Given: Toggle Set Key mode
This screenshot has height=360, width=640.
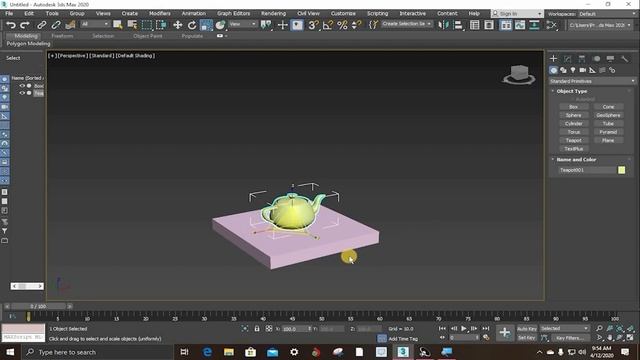Looking at the screenshot, I should [527, 338].
